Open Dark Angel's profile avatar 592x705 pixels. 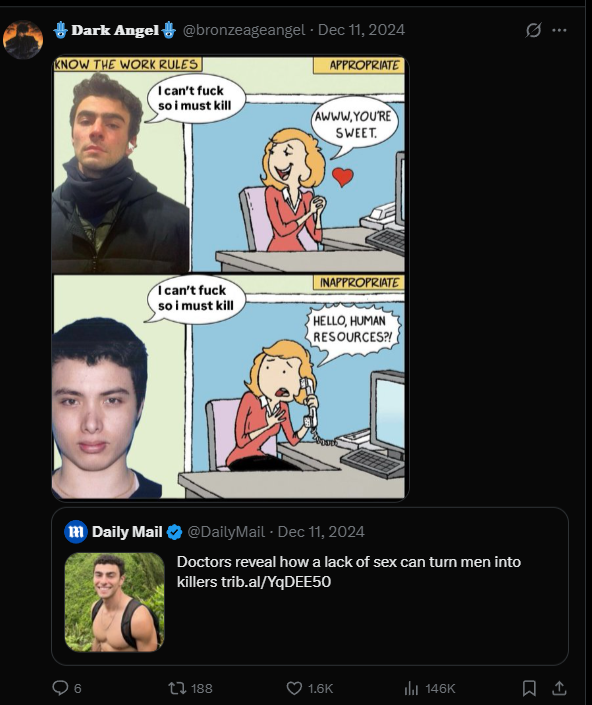[23, 40]
